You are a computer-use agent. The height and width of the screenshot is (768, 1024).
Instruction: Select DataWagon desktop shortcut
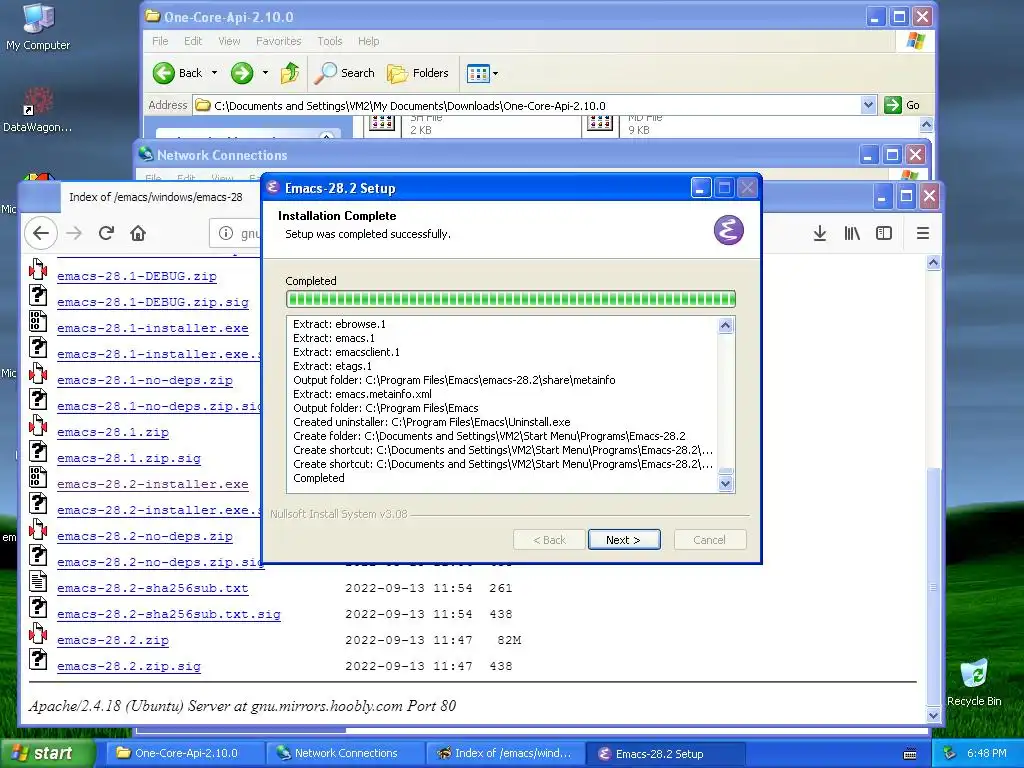pyautogui.click(x=37, y=110)
